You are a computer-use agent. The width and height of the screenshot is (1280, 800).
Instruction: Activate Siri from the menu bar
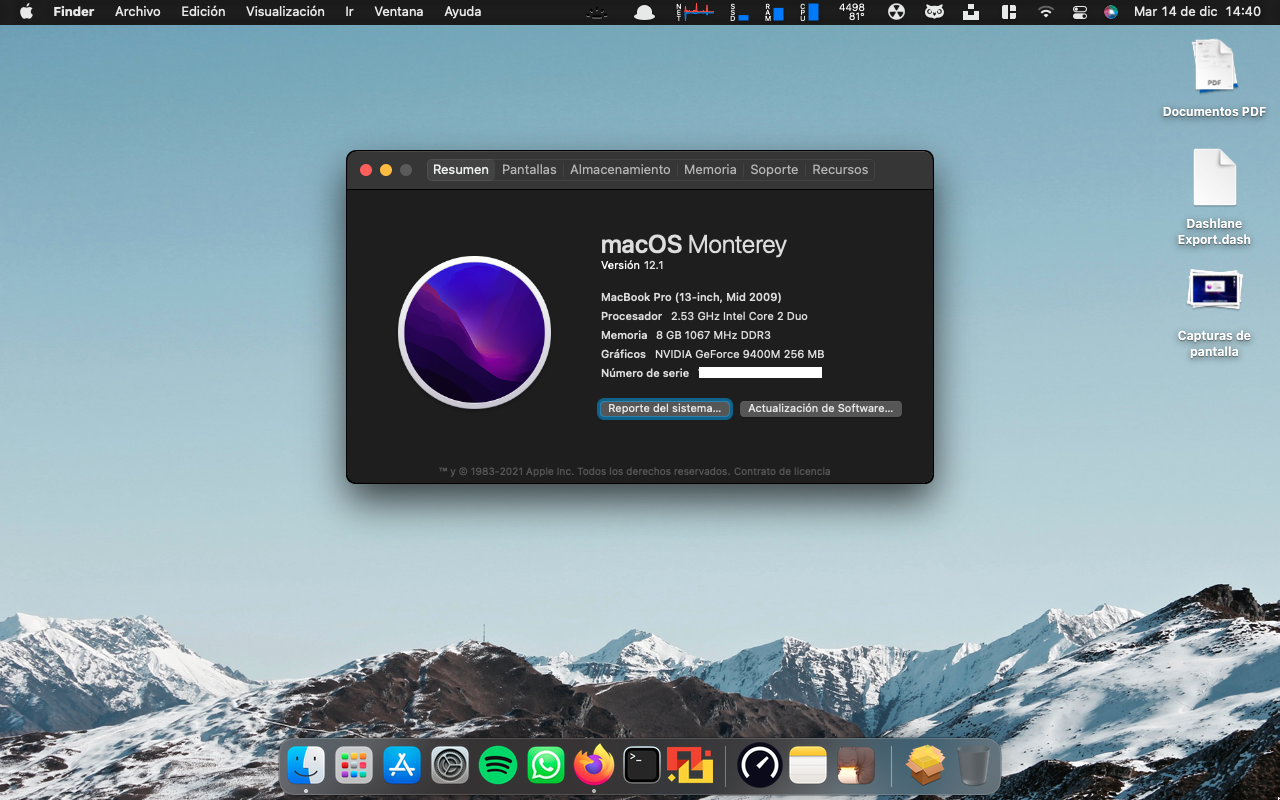point(1111,12)
